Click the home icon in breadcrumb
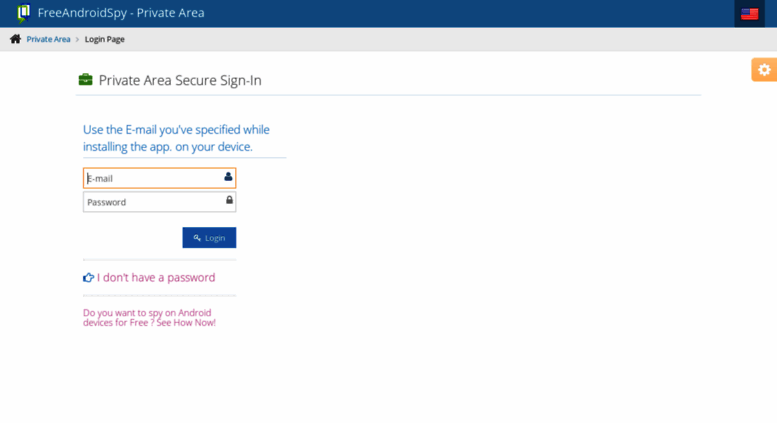777x423 pixels. (x=15, y=39)
